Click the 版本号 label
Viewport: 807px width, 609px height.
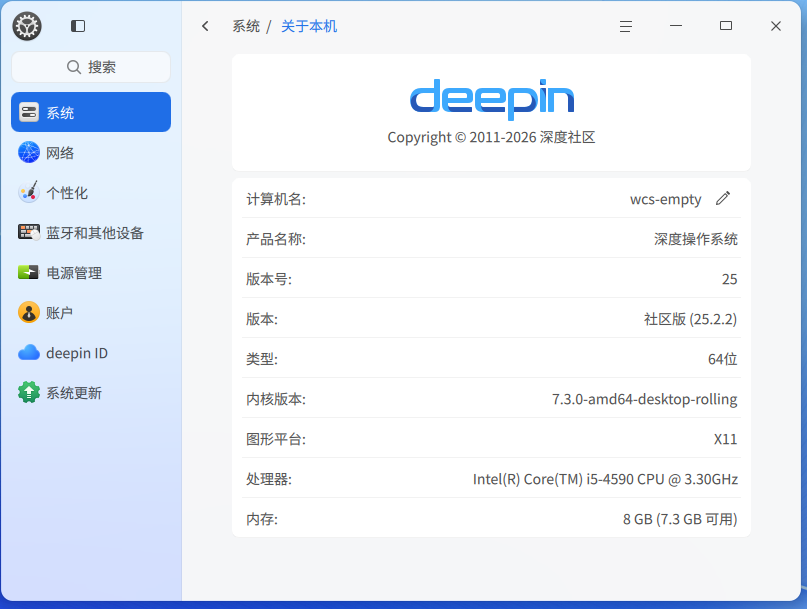tap(269, 279)
